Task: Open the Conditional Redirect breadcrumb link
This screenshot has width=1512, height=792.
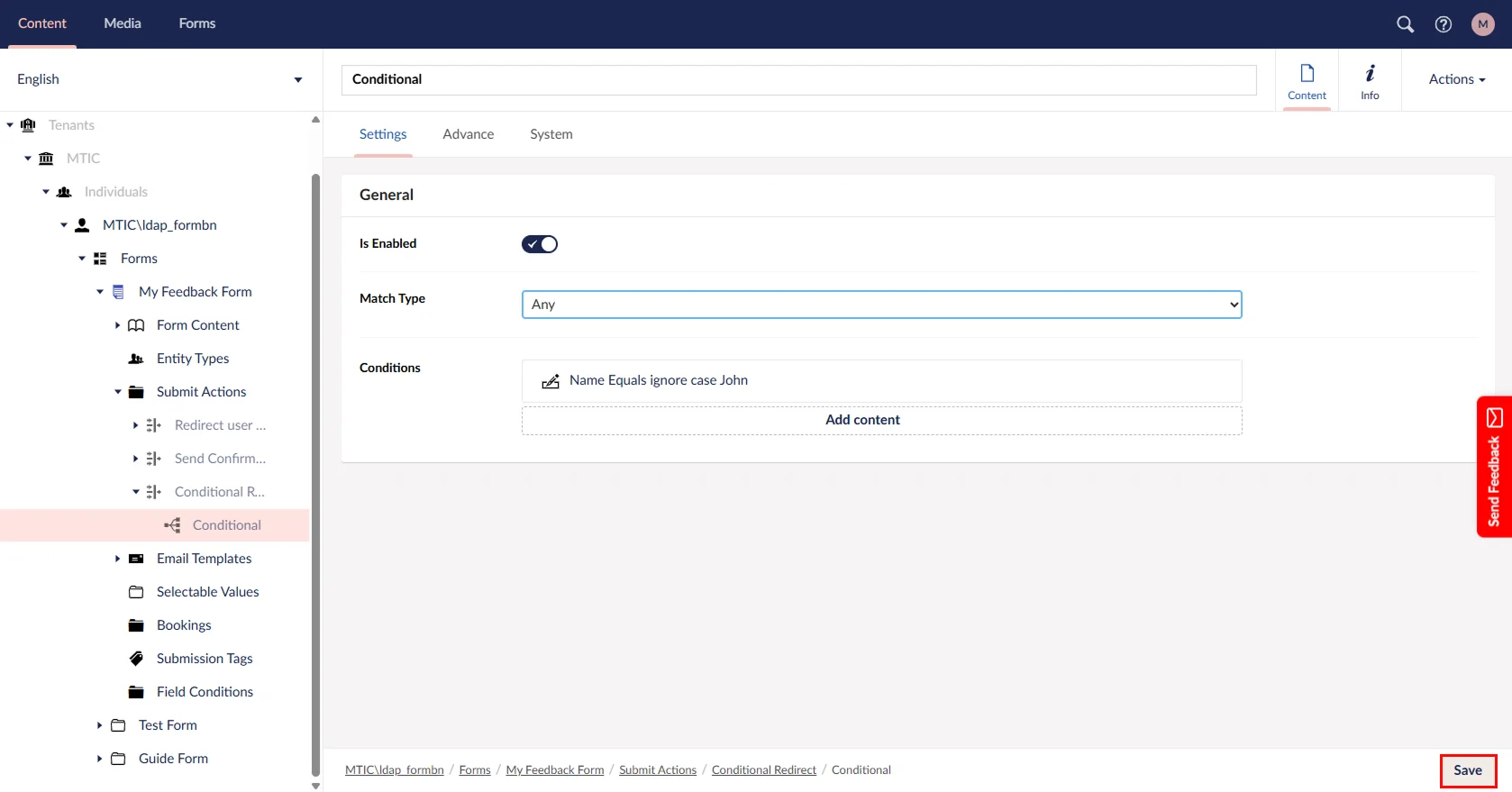Action: point(763,770)
